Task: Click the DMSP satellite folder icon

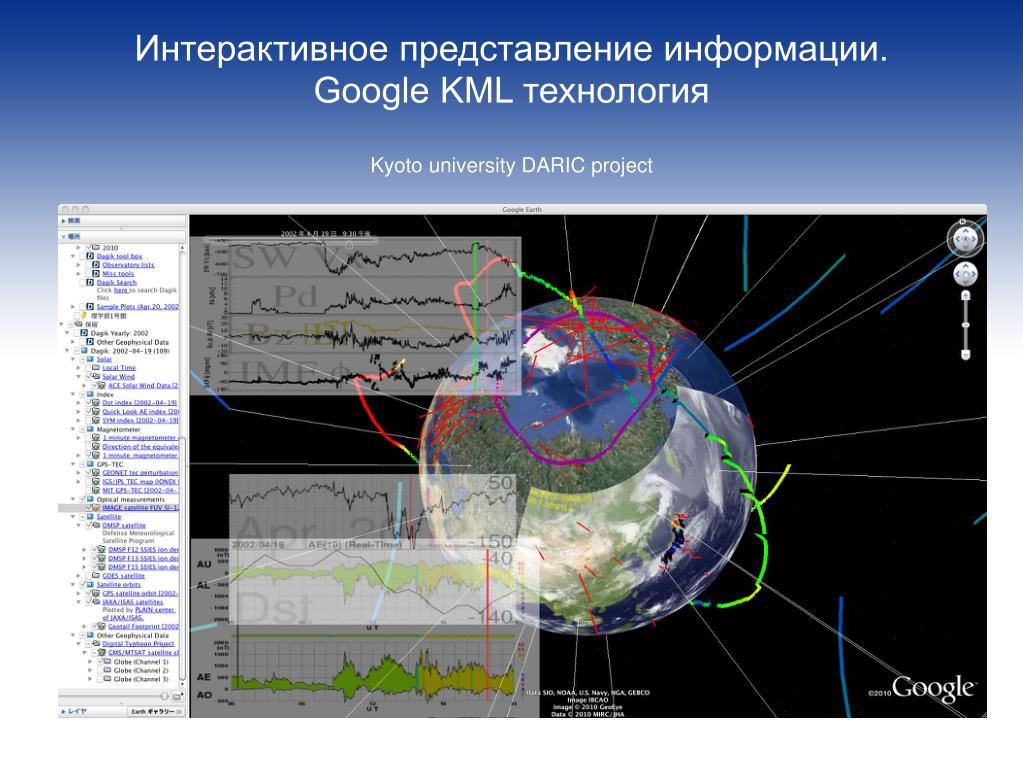Action: click(96, 525)
